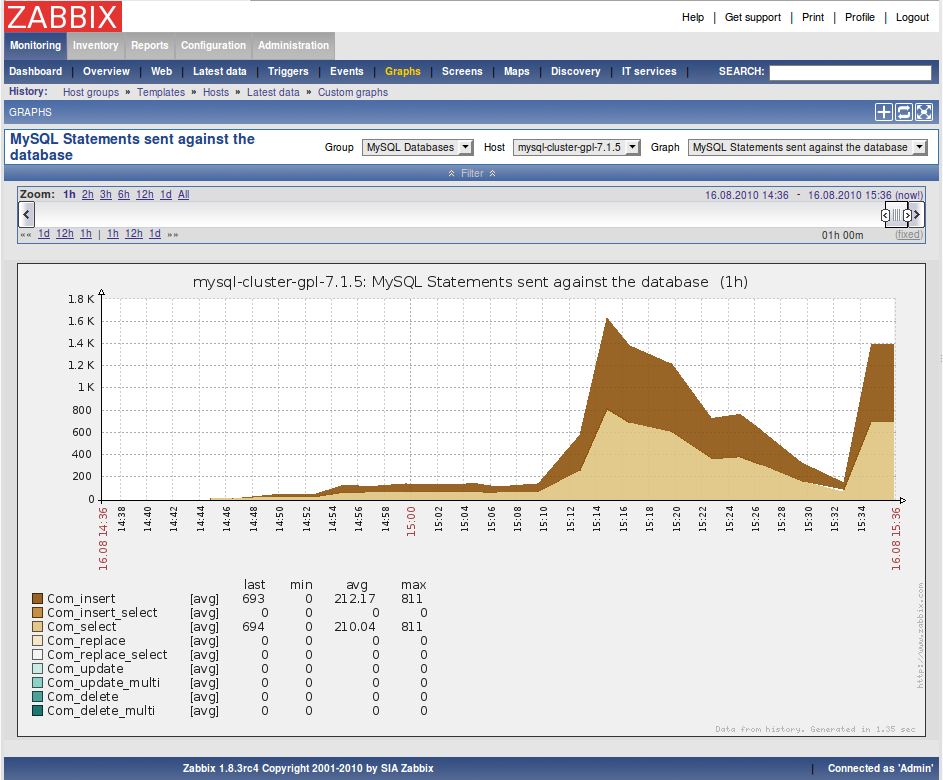Switch to fullscreen mode using the fullscreen icon
Image resolution: width=943 pixels, height=780 pixels.
[x=925, y=112]
